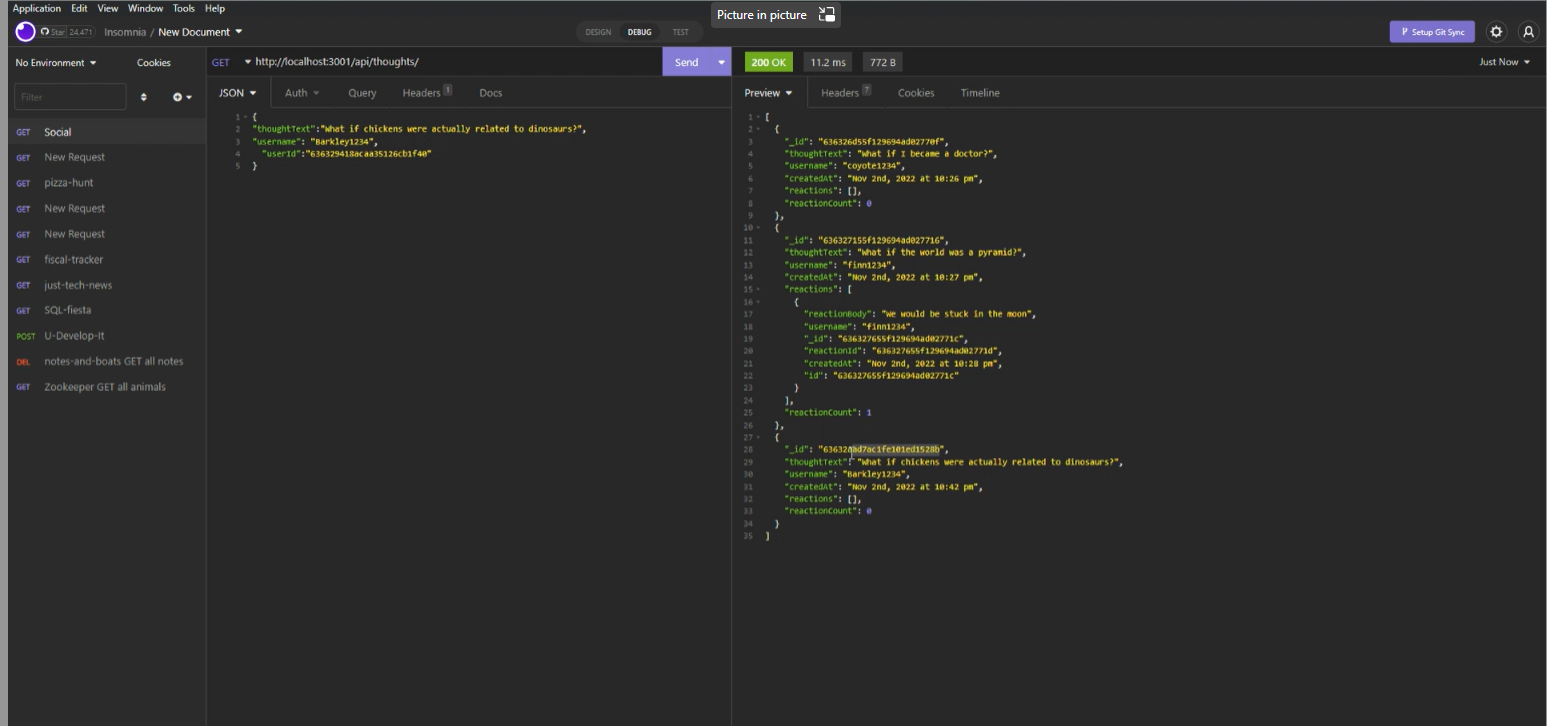Click the account icon in the top bar
1547x726 pixels.
[1528, 31]
